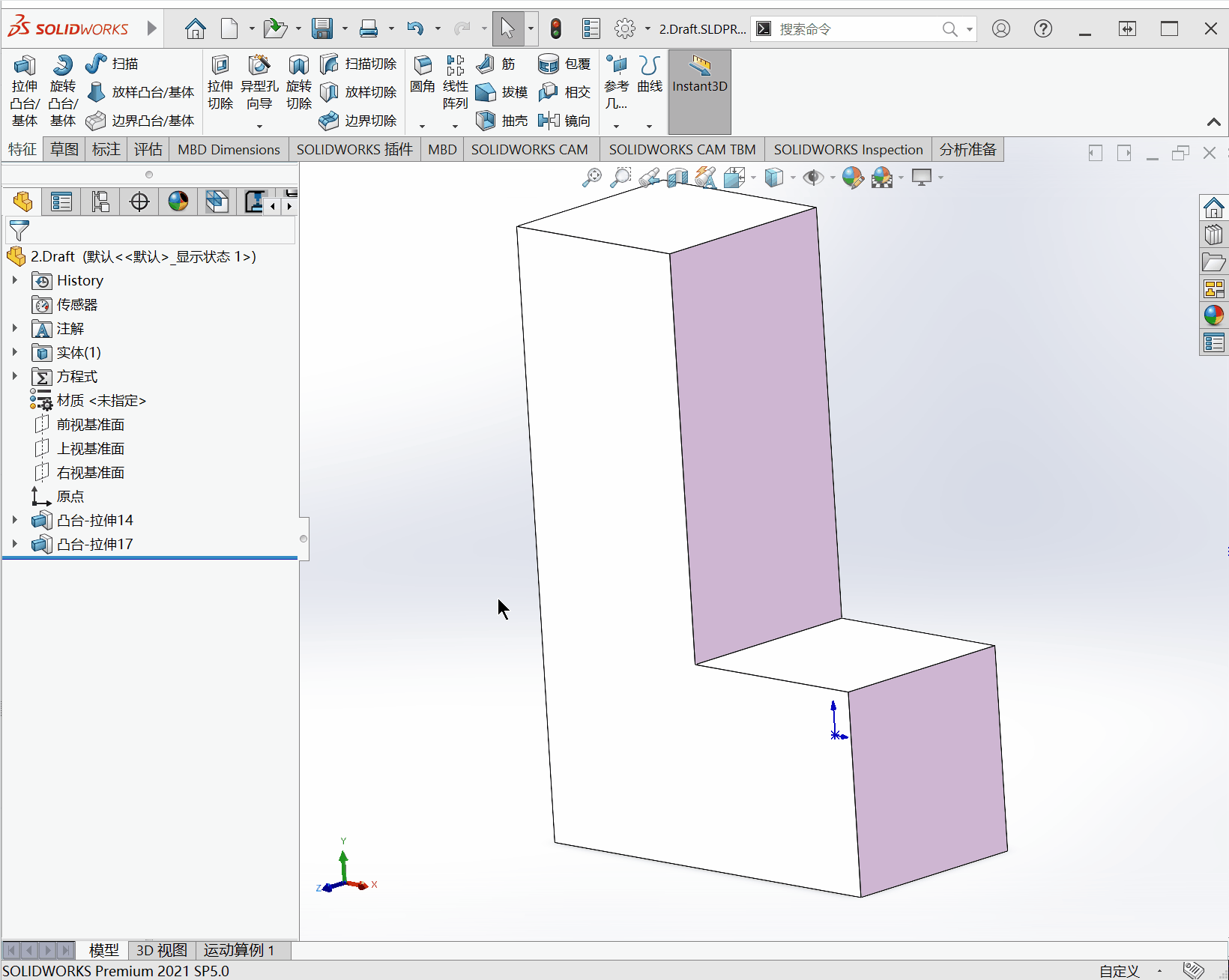The image size is (1229, 980).
Task: Open the Hide/Show Items eye dropdown
Action: coord(833,178)
